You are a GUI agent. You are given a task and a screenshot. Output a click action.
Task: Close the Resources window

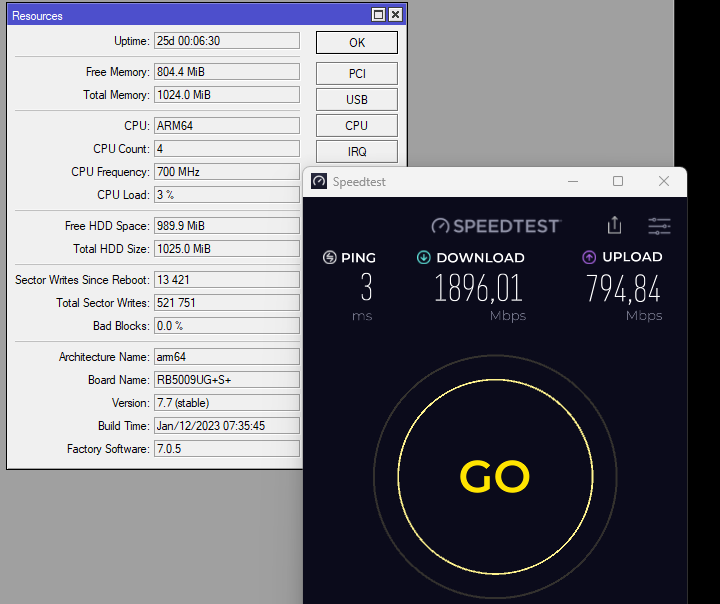point(395,15)
